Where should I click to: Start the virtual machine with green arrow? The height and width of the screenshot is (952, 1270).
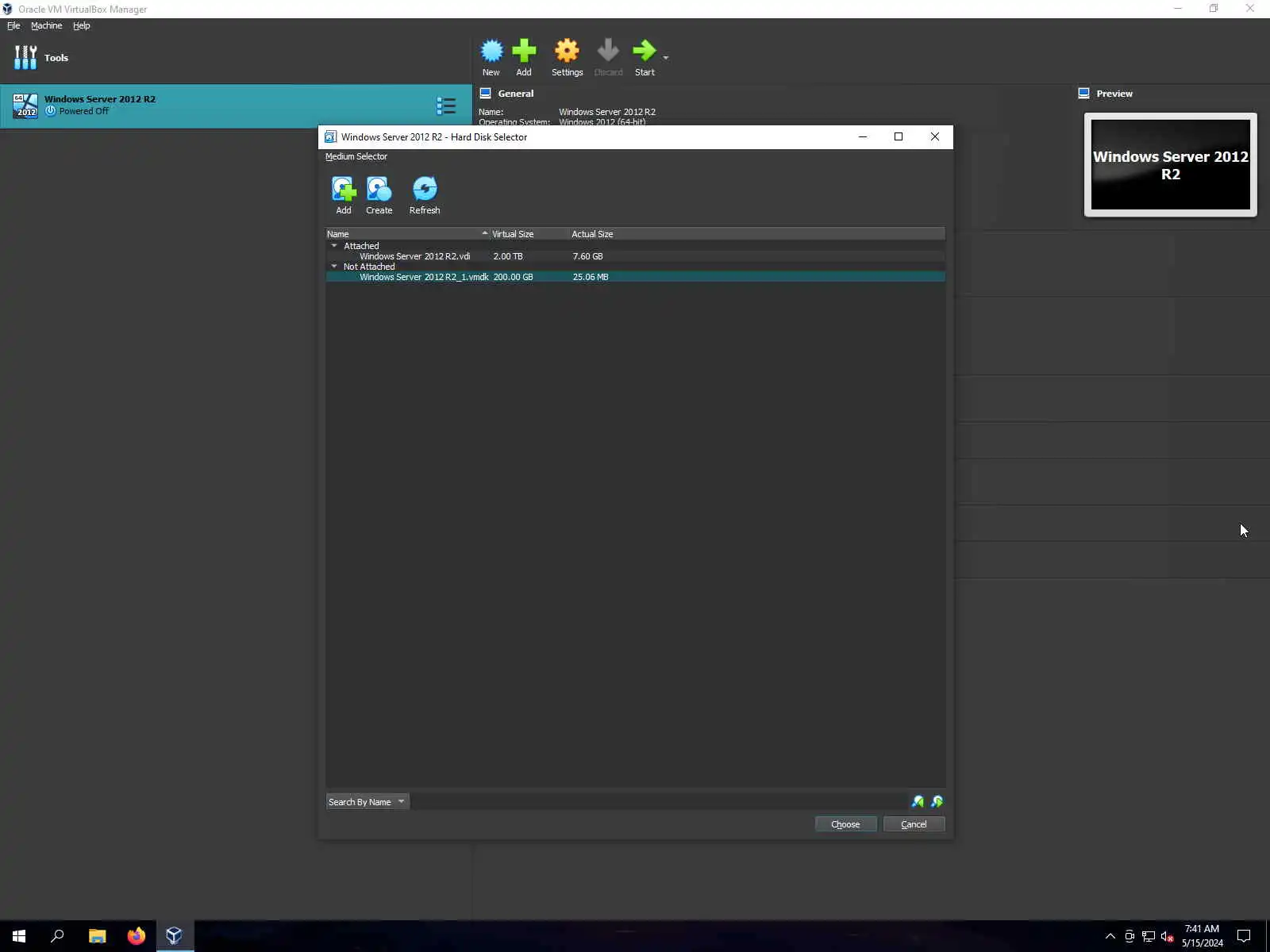[644, 51]
